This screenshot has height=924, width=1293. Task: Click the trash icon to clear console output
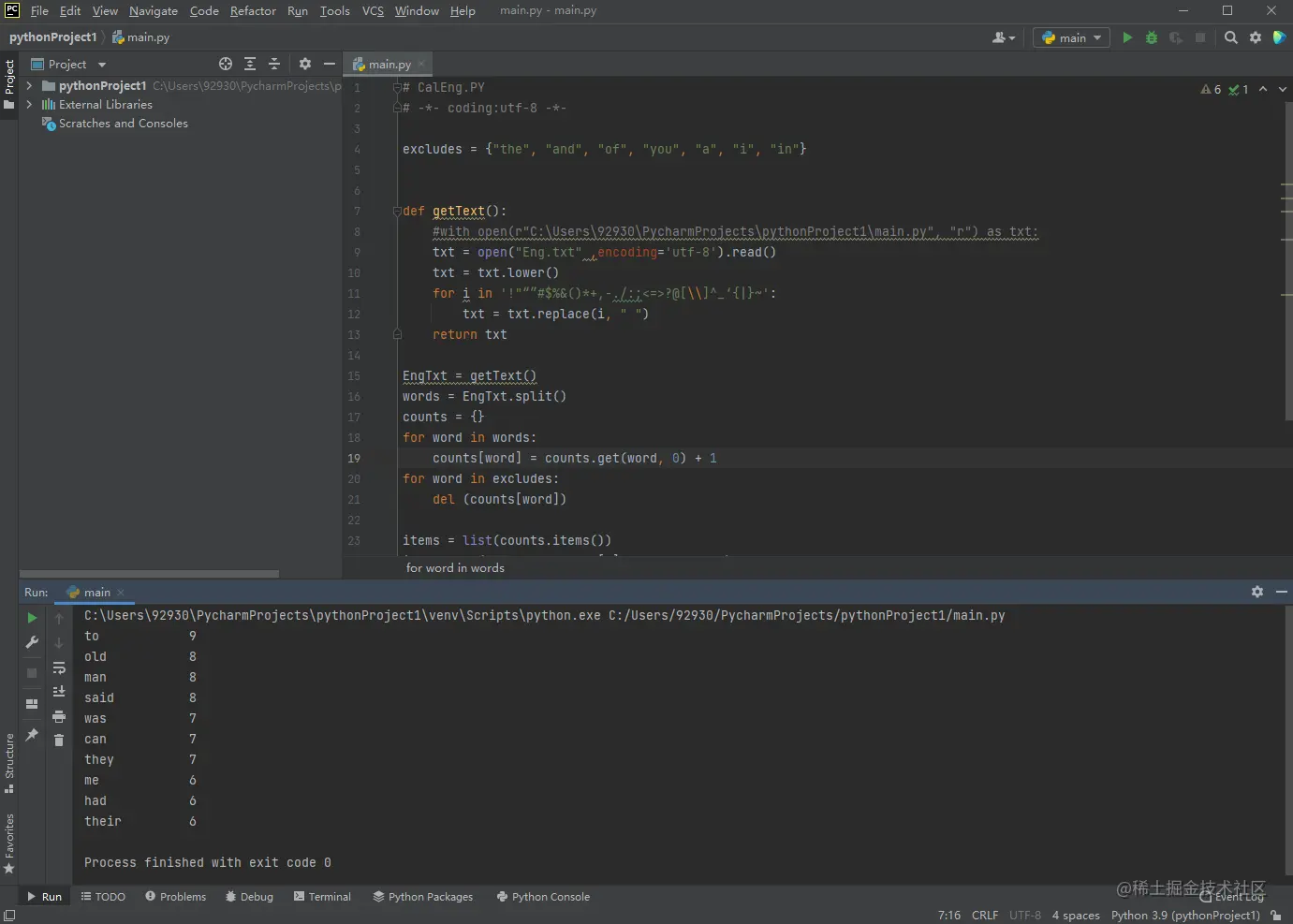[59, 741]
